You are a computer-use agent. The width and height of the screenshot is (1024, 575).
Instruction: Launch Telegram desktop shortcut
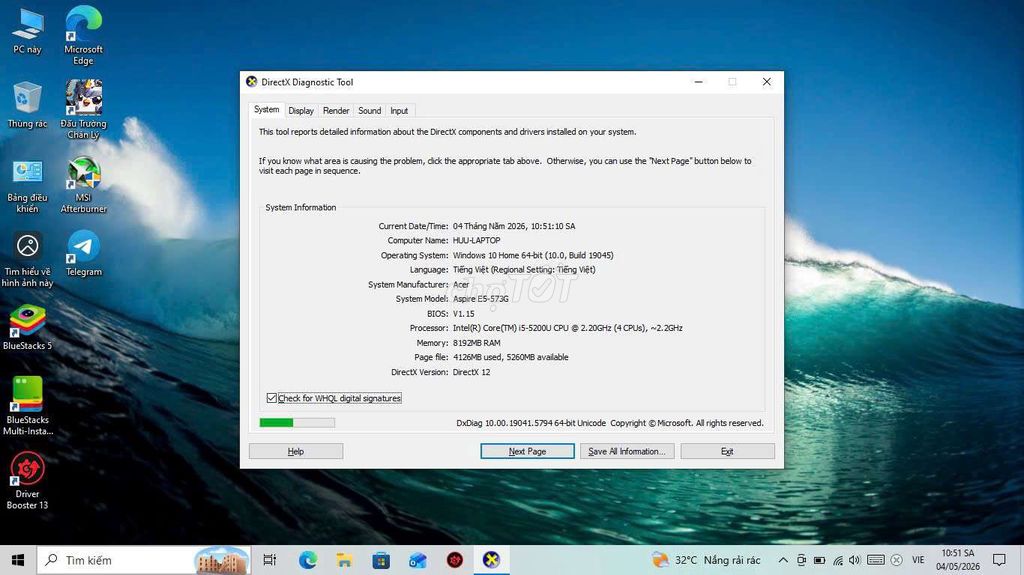pyautogui.click(x=83, y=254)
